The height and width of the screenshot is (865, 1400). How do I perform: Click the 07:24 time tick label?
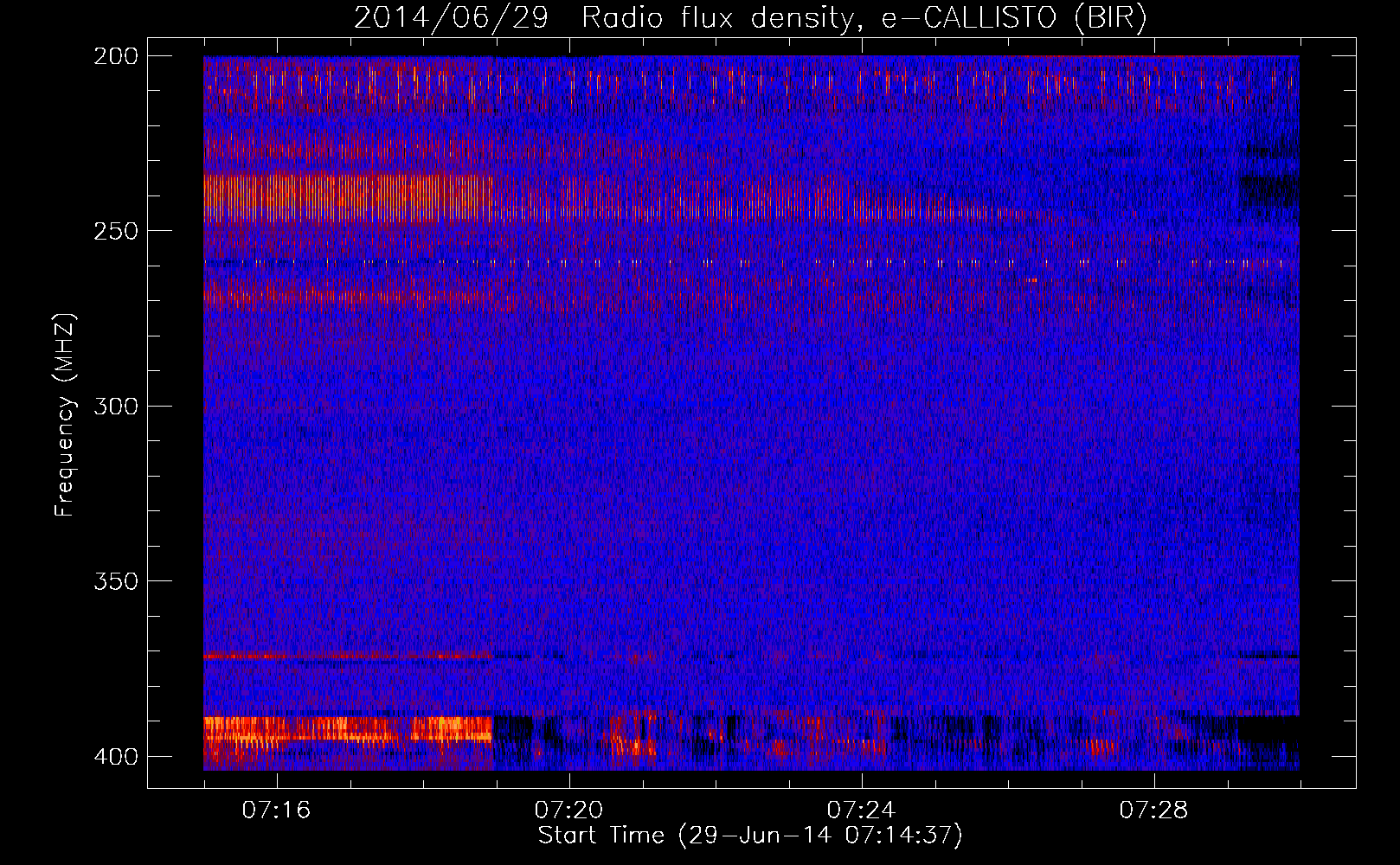(861, 811)
